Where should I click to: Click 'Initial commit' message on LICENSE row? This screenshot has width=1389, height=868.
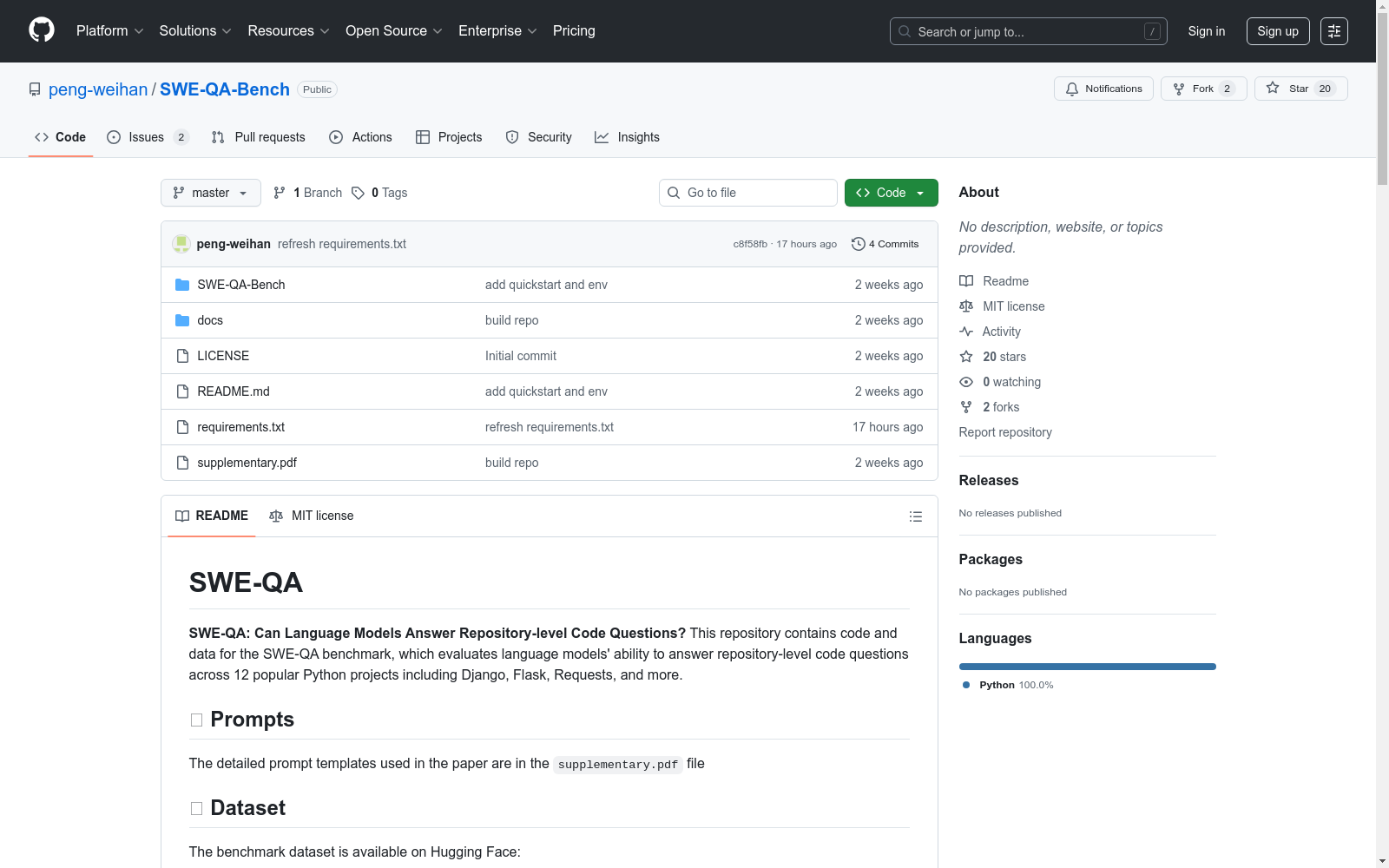pyautogui.click(x=521, y=356)
